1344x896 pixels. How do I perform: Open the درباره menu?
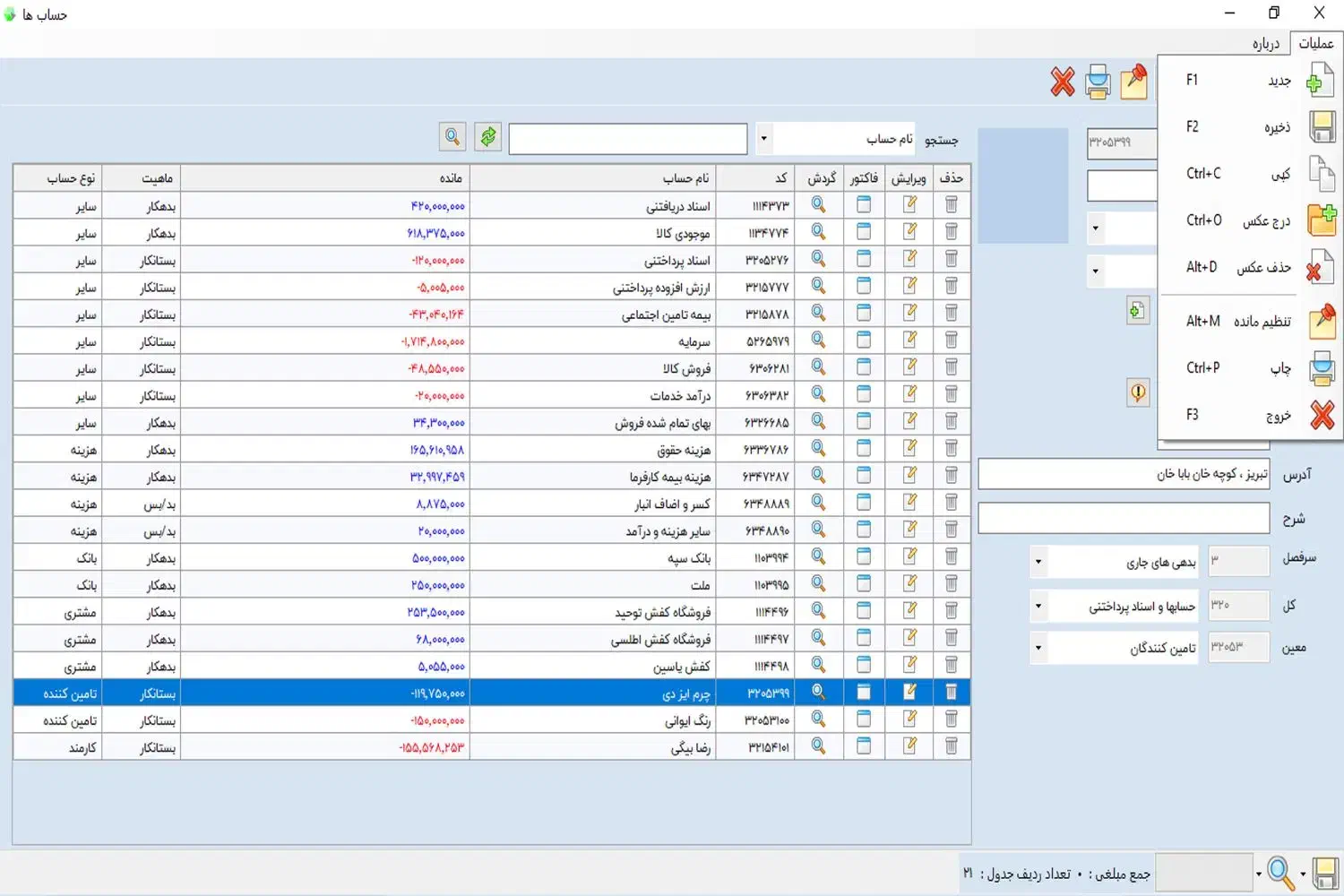pyautogui.click(x=1265, y=44)
